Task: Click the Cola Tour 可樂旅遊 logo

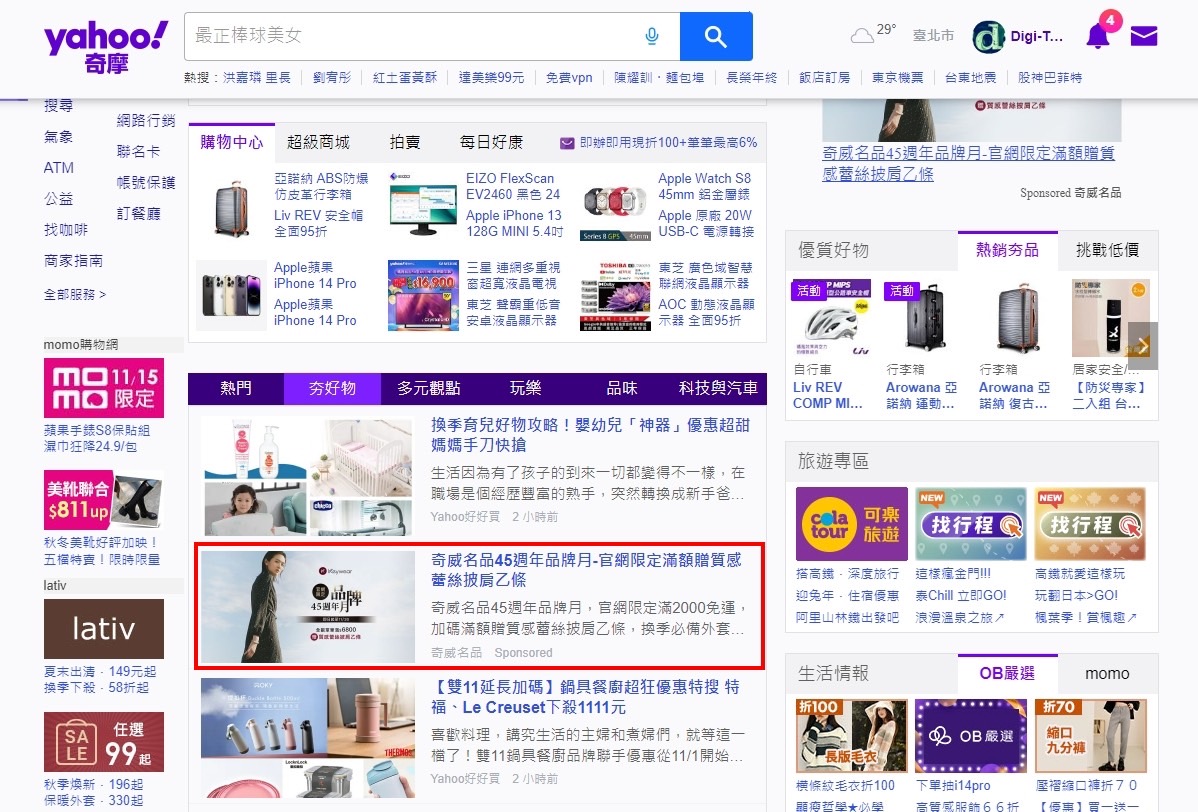Action: pos(851,524)
